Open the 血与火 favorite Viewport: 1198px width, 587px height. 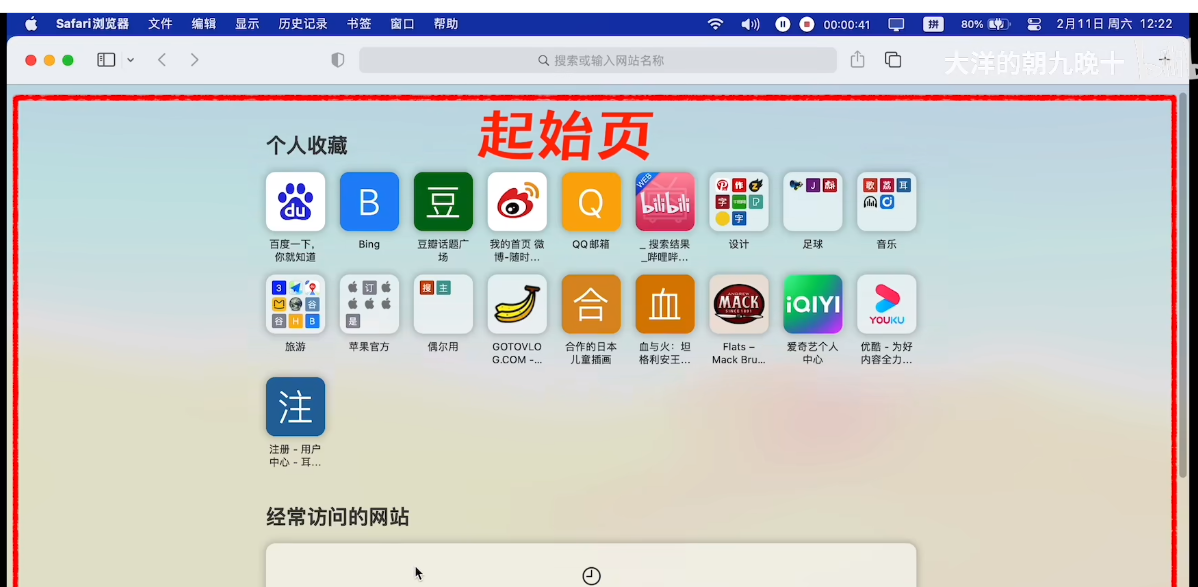pyautogui.click(x=665, y=303)
